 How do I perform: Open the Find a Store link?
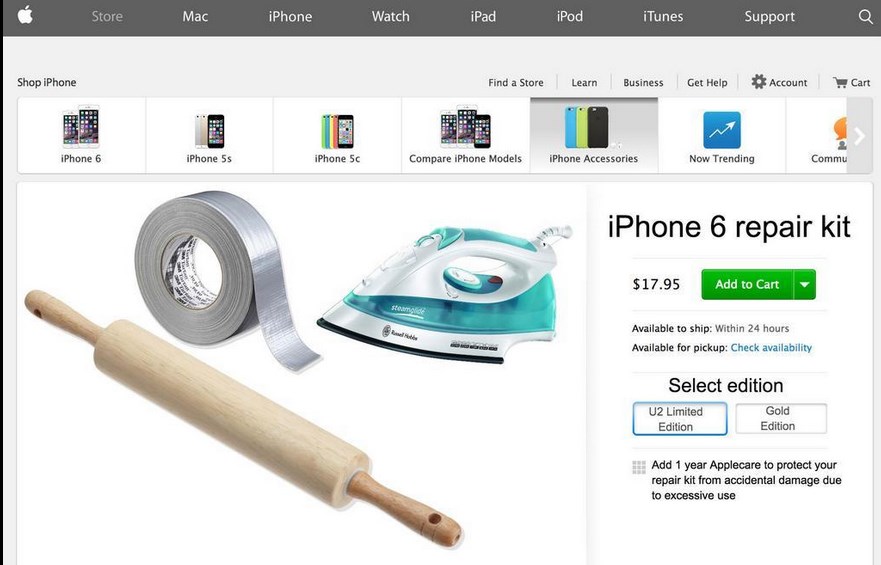click(x=516, y=83)
